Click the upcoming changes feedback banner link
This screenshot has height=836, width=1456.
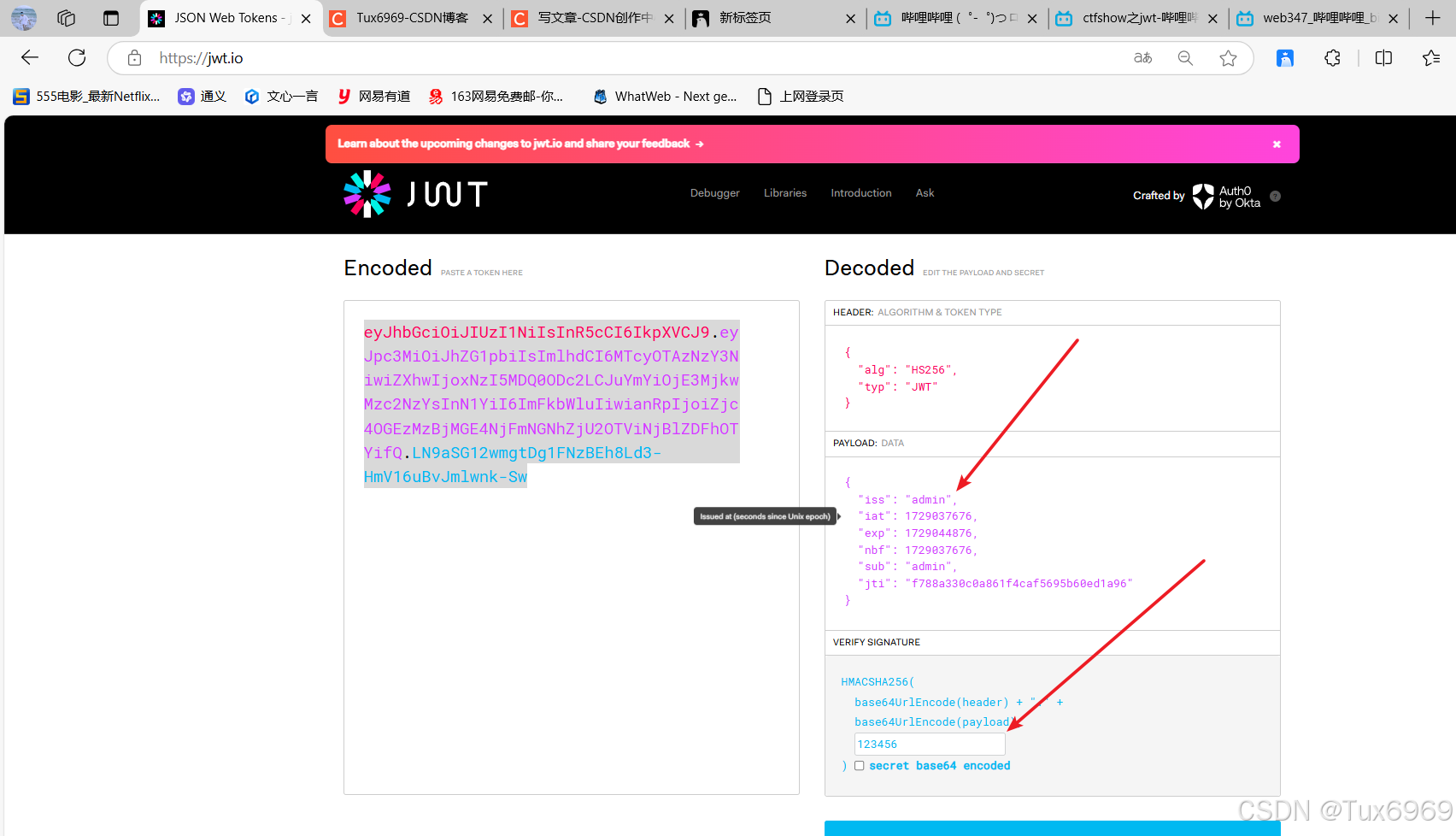tap(520, 144)
